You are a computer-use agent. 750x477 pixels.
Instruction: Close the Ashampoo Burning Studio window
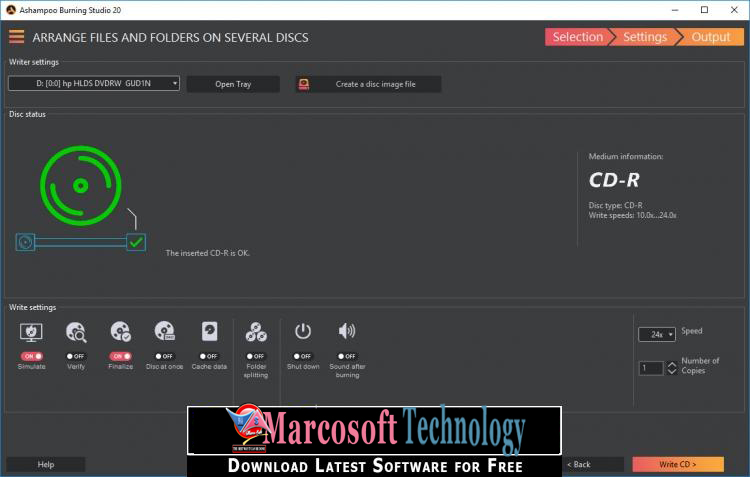pyautogui.click(x=734, y=10)
